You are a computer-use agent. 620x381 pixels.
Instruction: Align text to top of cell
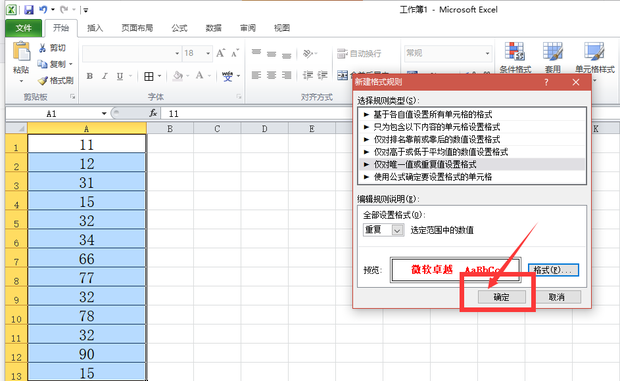[x=256, y=53]
